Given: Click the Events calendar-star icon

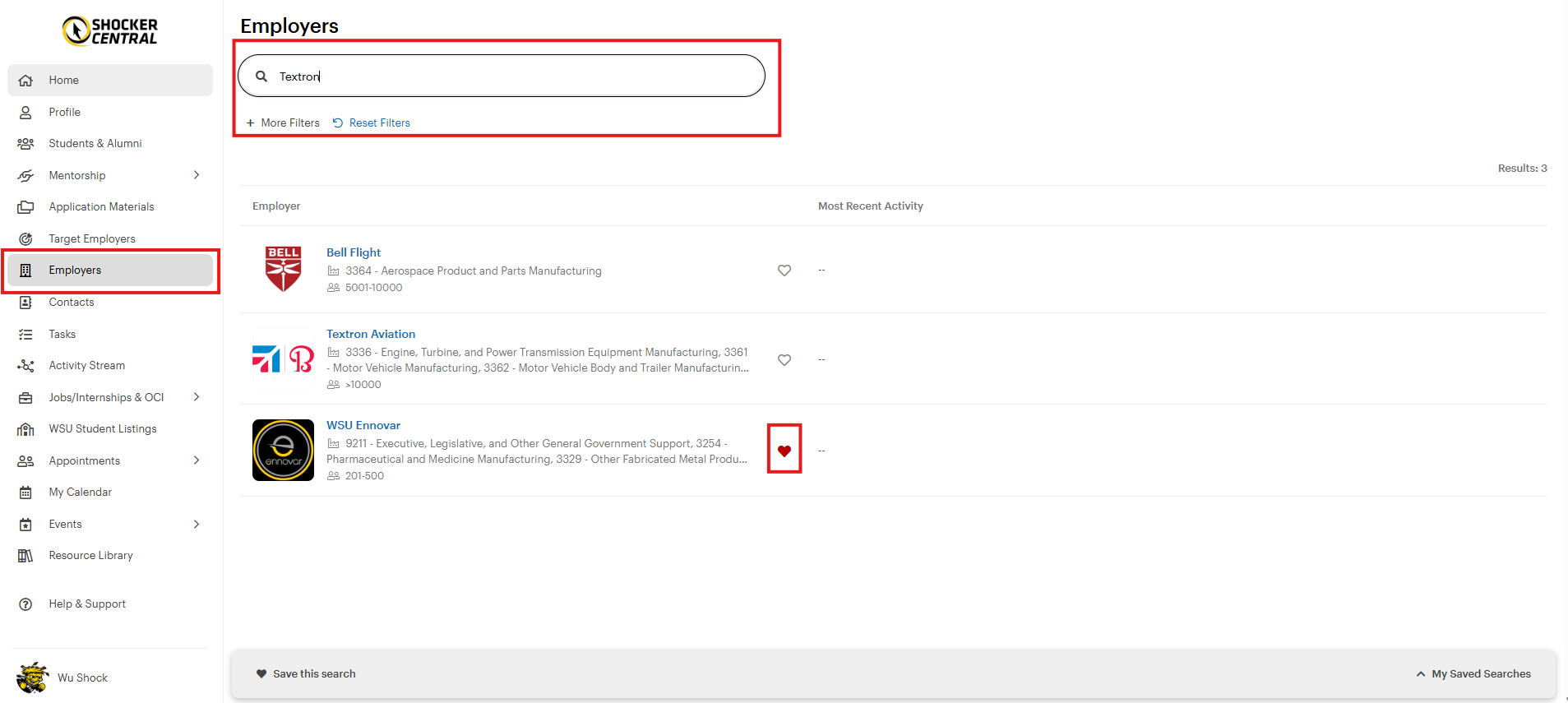Looking at the screenshot, I should click(25, 525).
